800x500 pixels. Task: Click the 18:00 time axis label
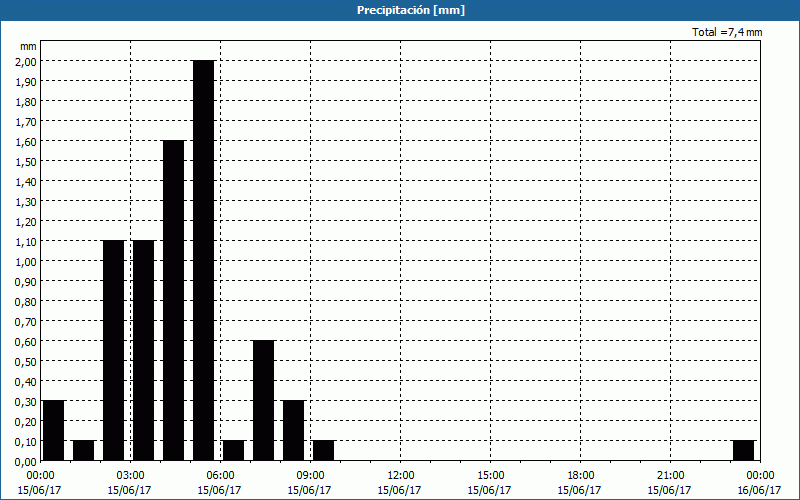(581, 476)
